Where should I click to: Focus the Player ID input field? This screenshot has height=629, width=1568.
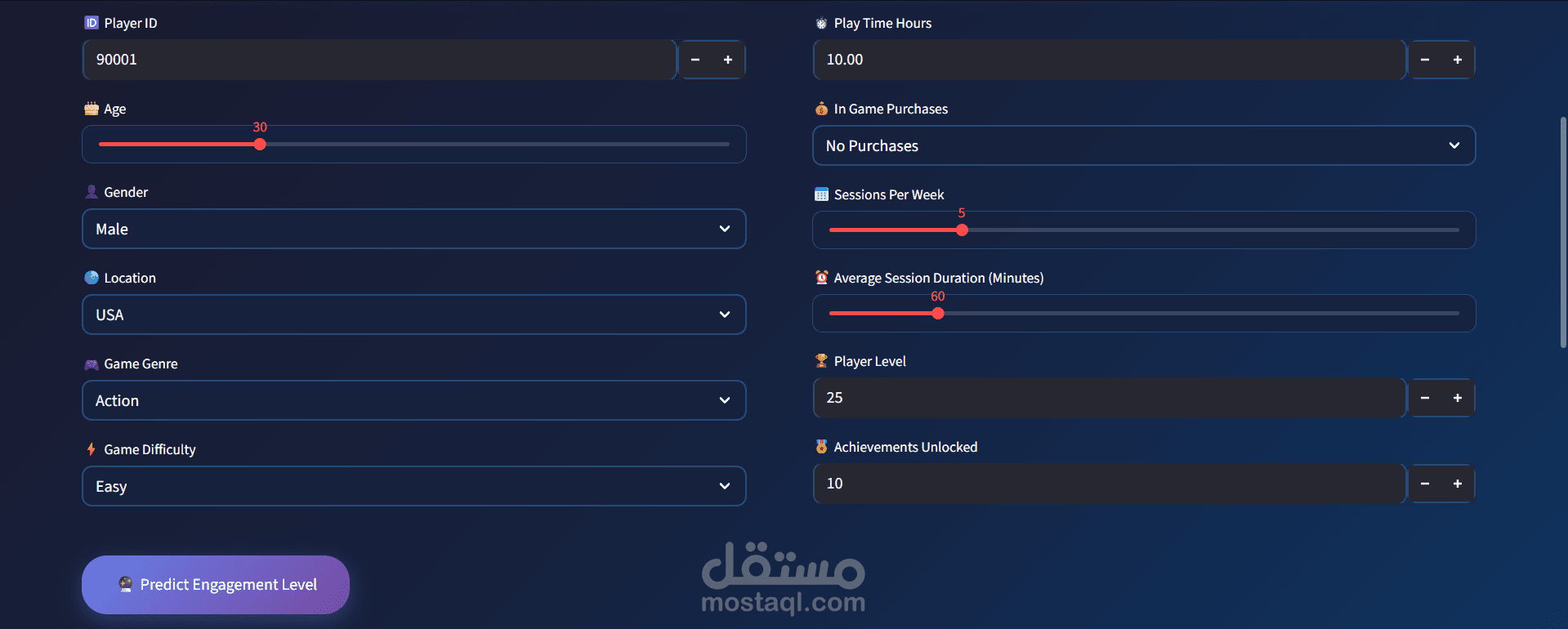coord(379,60)
